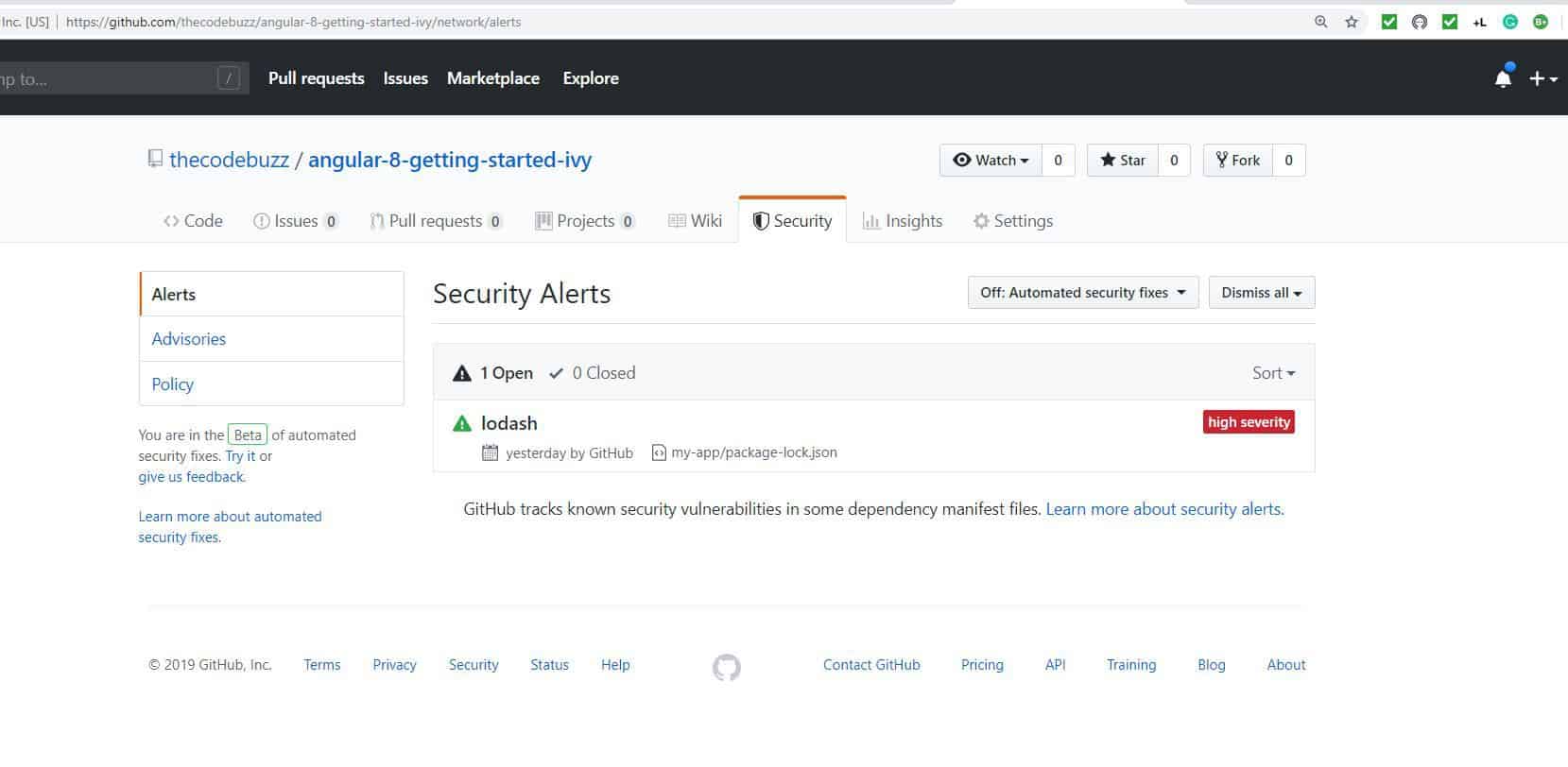This screenshot has width=1568, height=767.
Task: Filter by 1 Open alerts
Action: (x=492, y=373)
